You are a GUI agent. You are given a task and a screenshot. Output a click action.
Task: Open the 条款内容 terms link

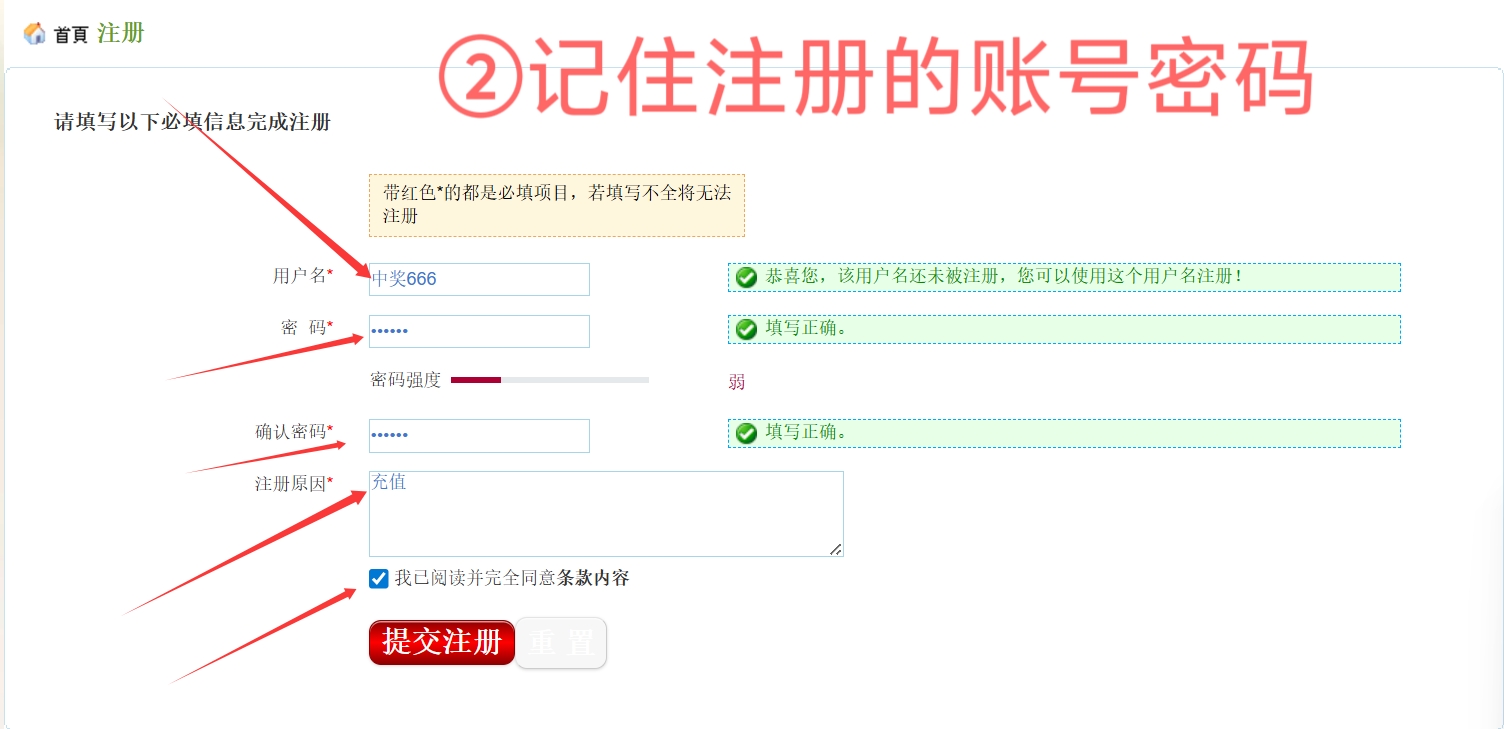[593, 578]
